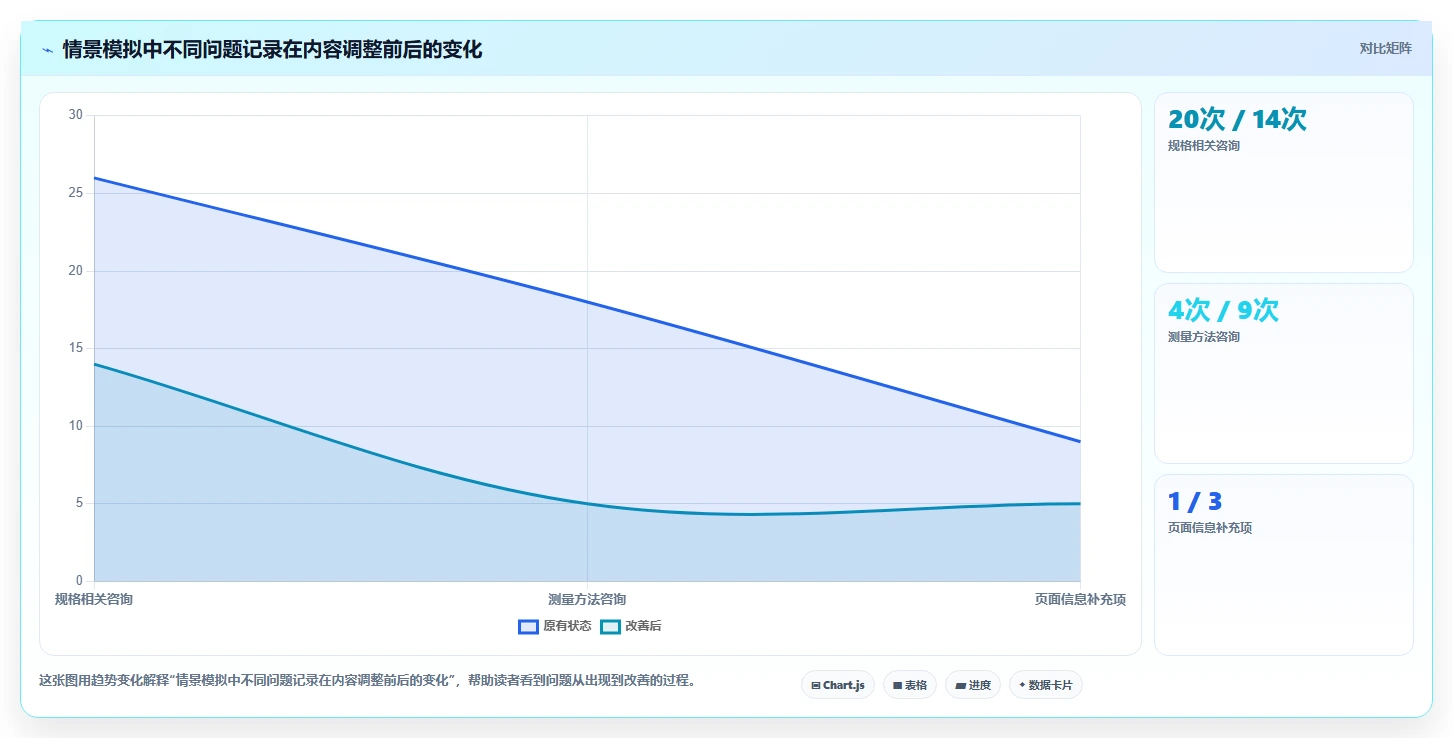Viewport: 1453px width, 738px height.
Task: Click the 原有状态 data point at 测量方法咨询
Action: pyautogui.click(x=587, y=302)
